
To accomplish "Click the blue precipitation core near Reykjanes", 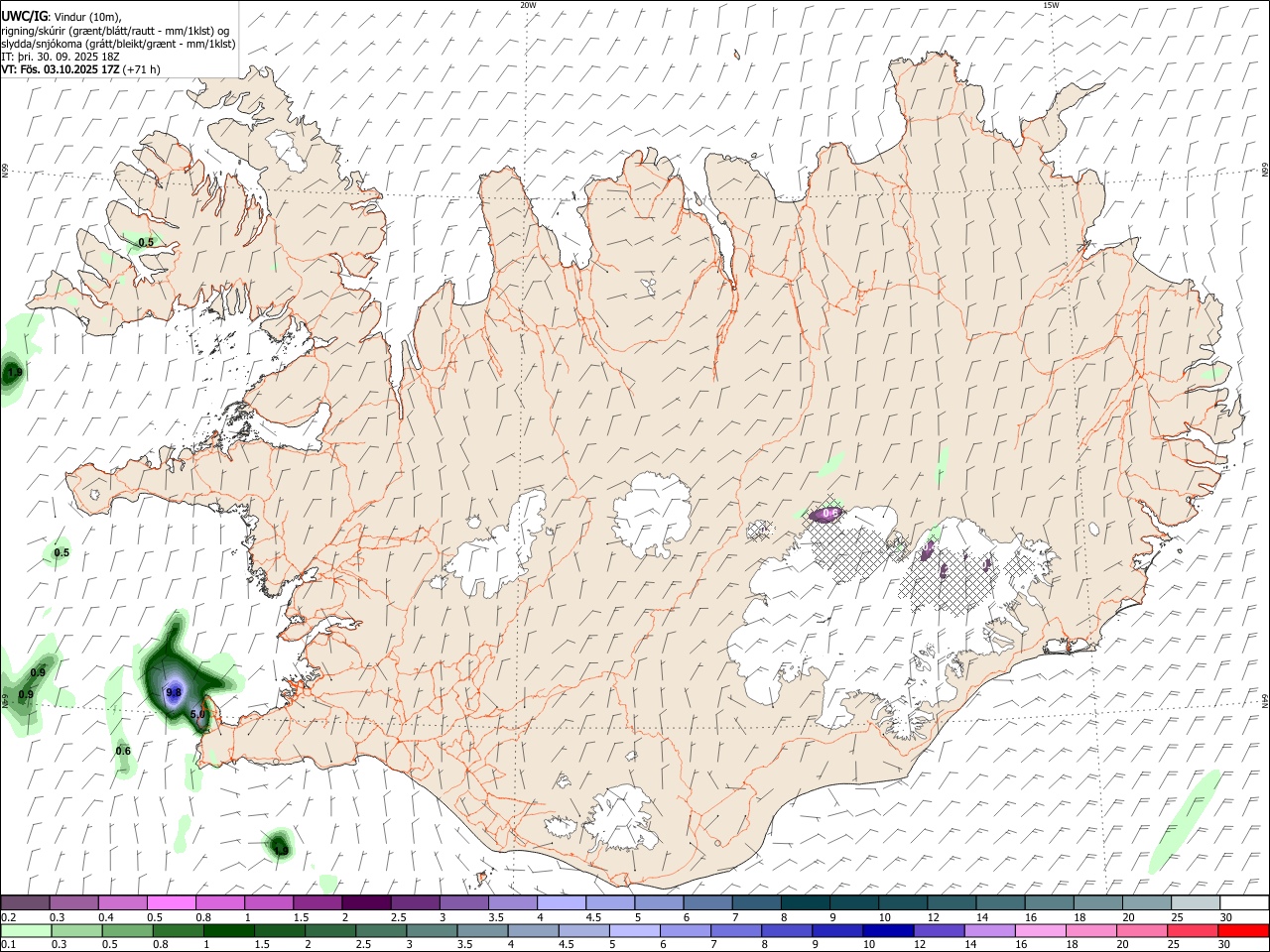I will (174, 692).
